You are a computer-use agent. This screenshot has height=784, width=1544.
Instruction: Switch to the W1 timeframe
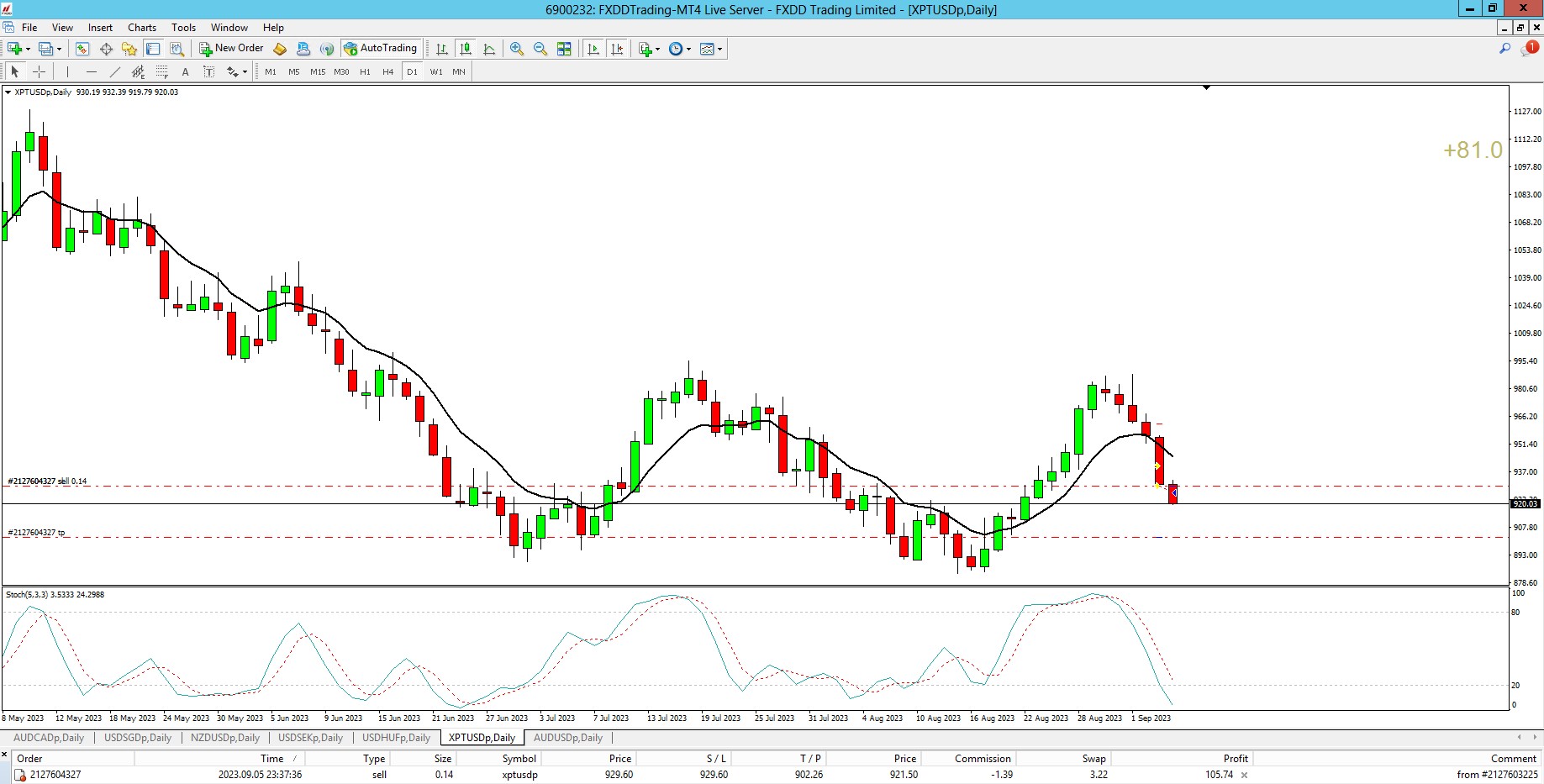click(435, 71)
